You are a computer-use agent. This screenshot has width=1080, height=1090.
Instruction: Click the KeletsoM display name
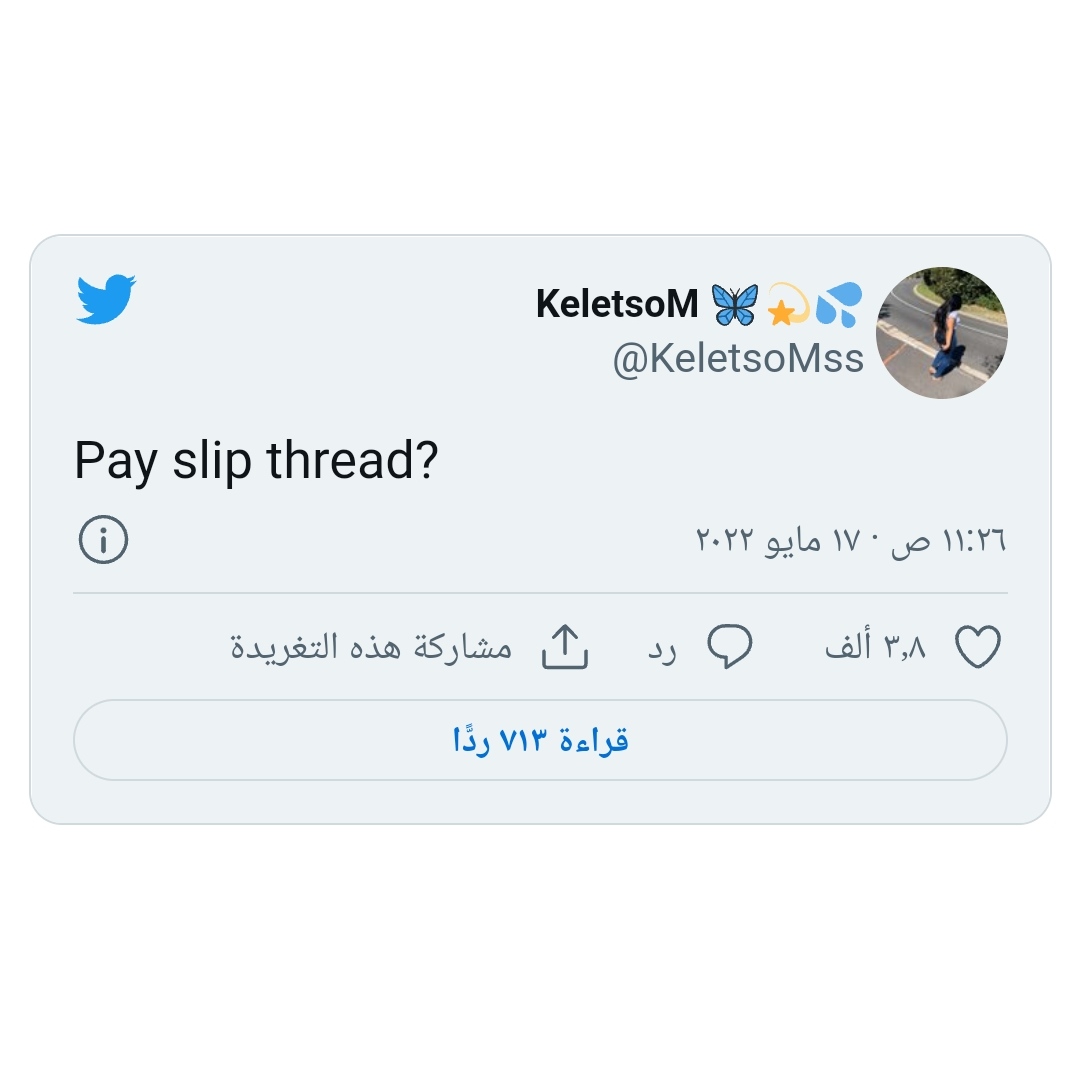pos(616,304)
